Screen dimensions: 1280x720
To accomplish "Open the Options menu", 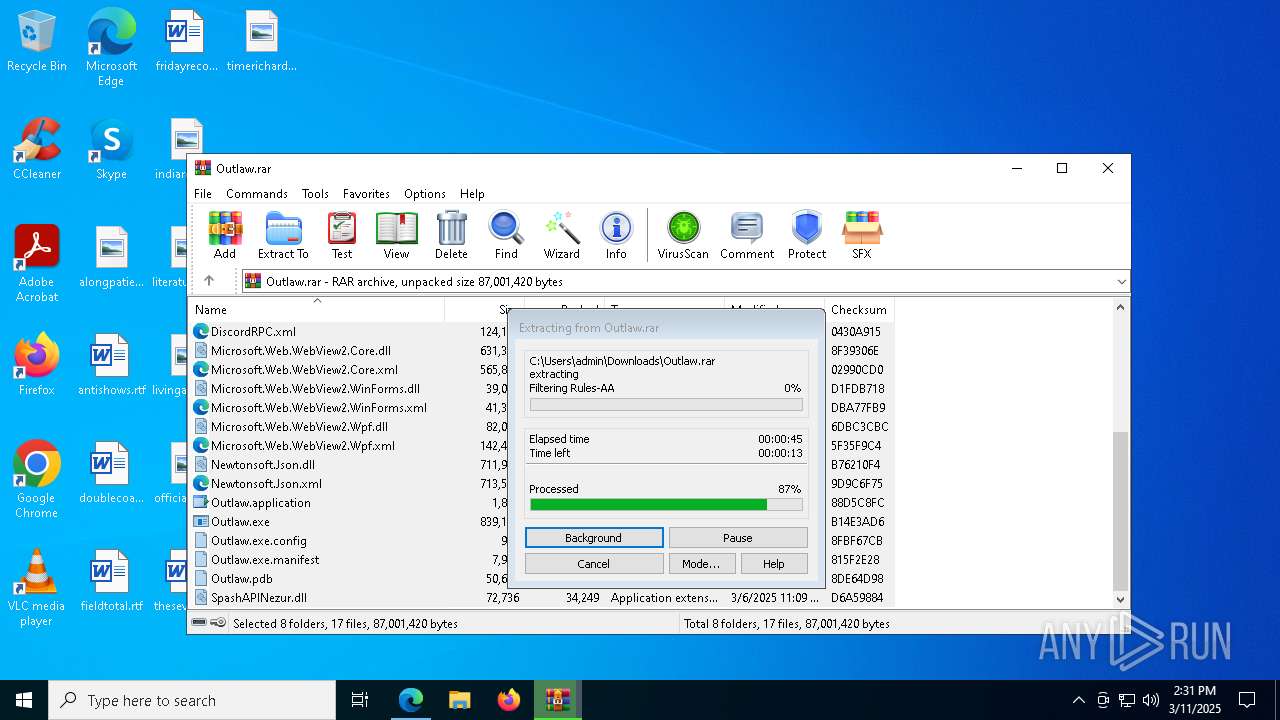I will click(x=425, y=194).
